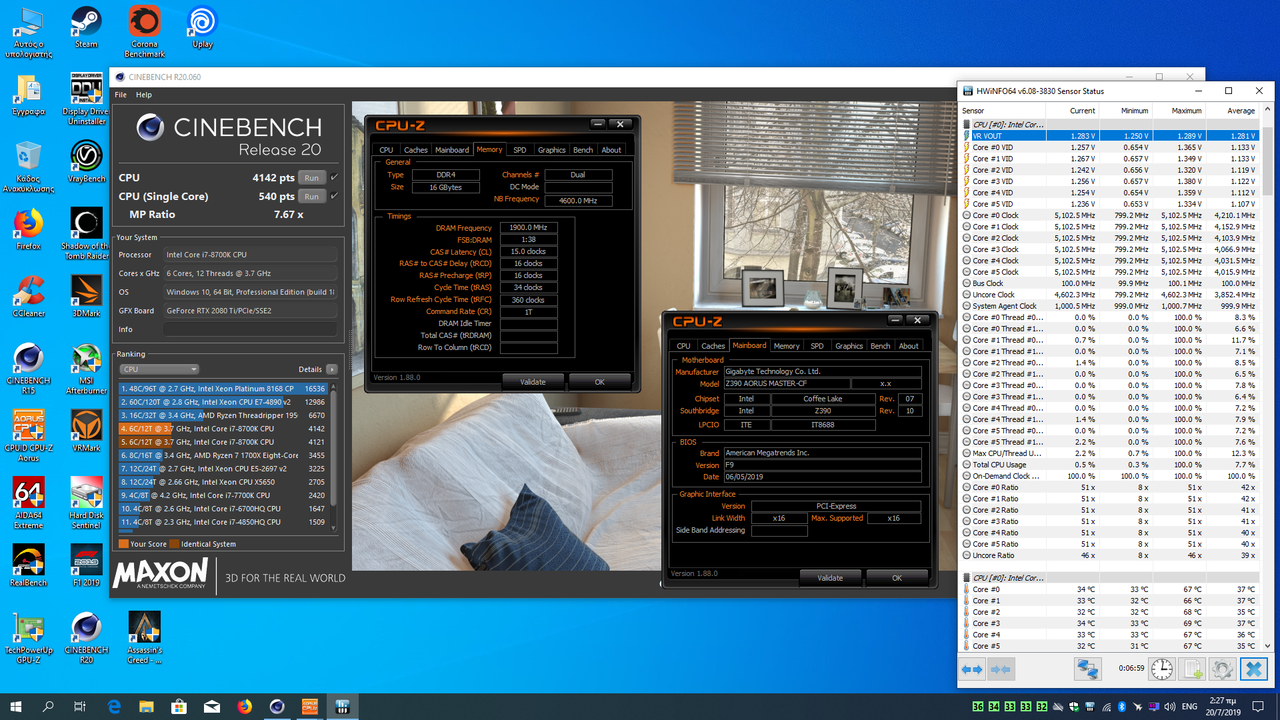Open the Uplay desktop icon
Viewport: 1280px width, 720px height.
pyautogui.click(x=202, y=27)
